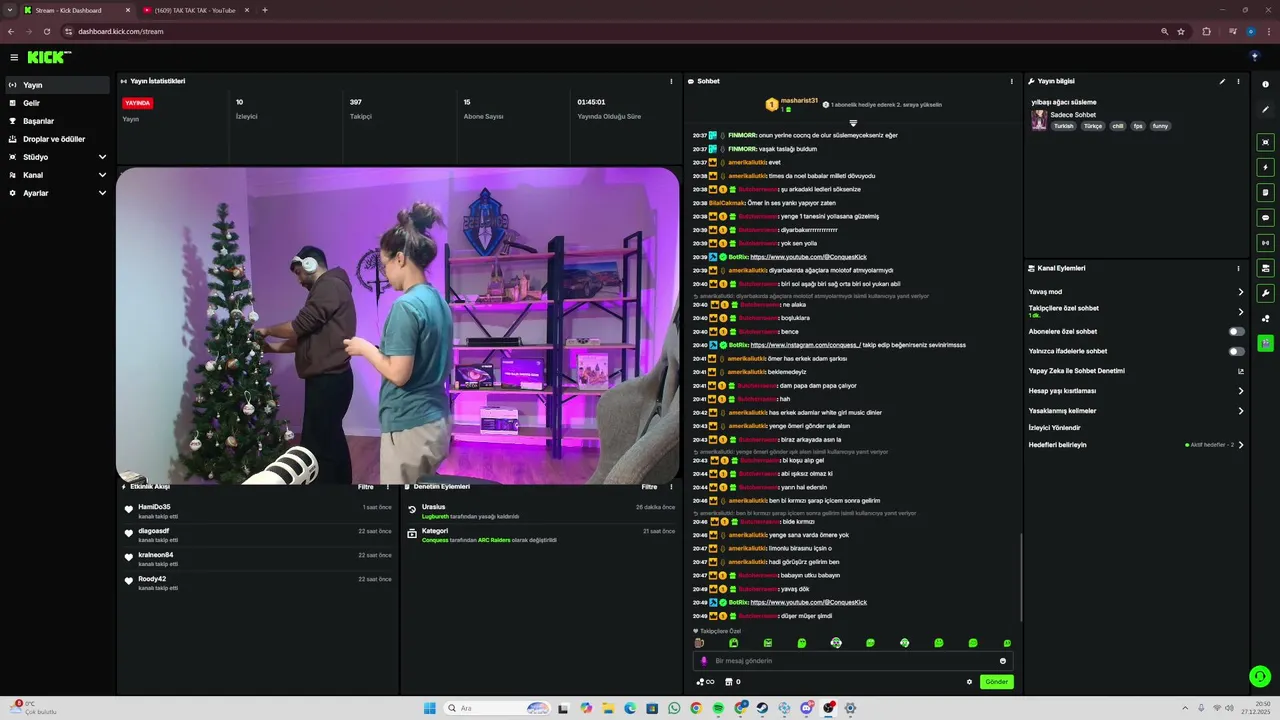Toggle Yalnızca ifadelerle sohbet switch

(1237, 351)
